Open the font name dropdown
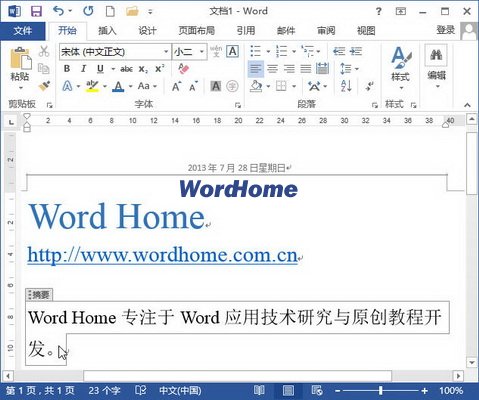 166,52
